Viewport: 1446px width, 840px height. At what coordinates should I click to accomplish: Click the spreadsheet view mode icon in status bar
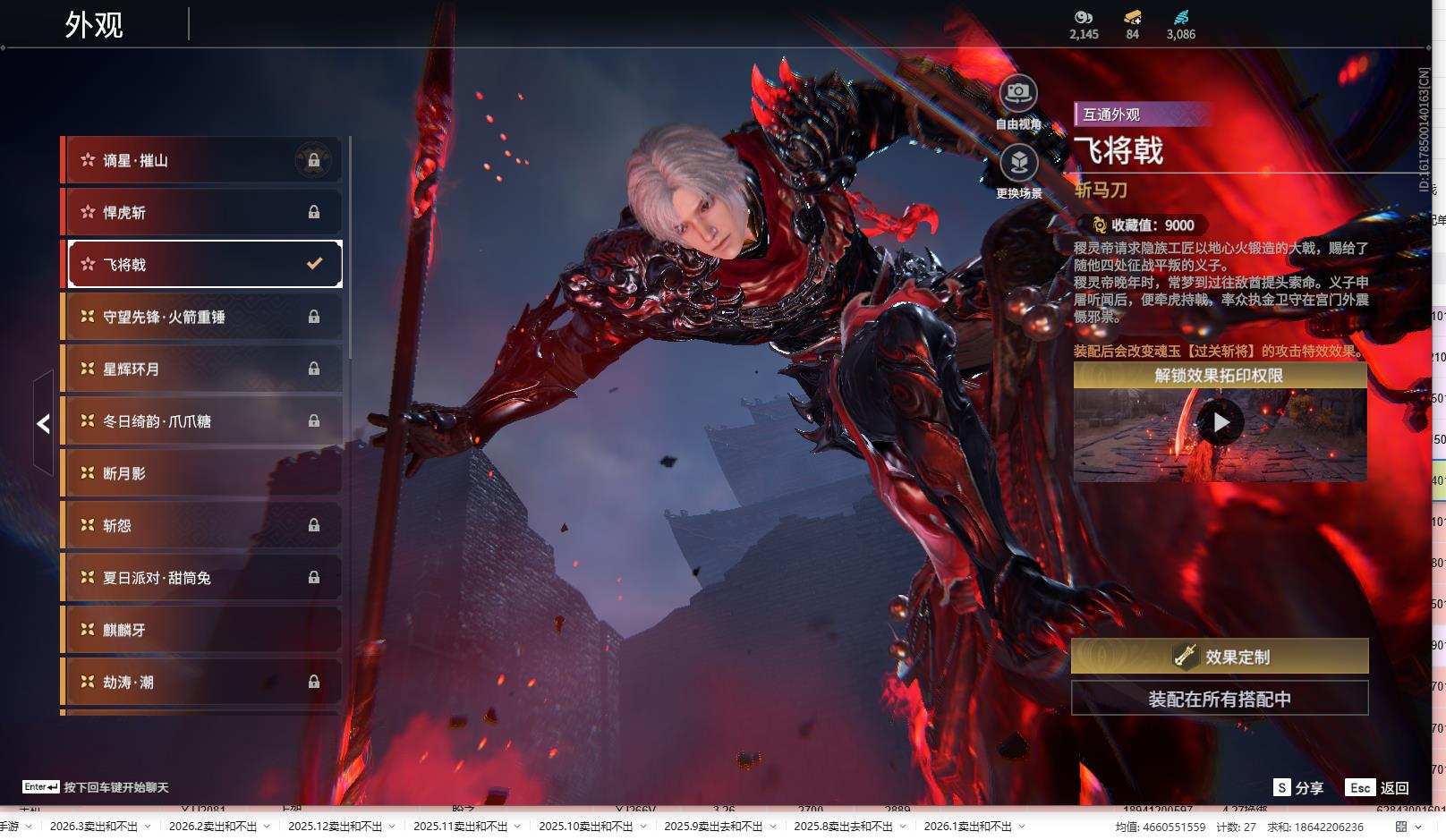pos(1401,827)
